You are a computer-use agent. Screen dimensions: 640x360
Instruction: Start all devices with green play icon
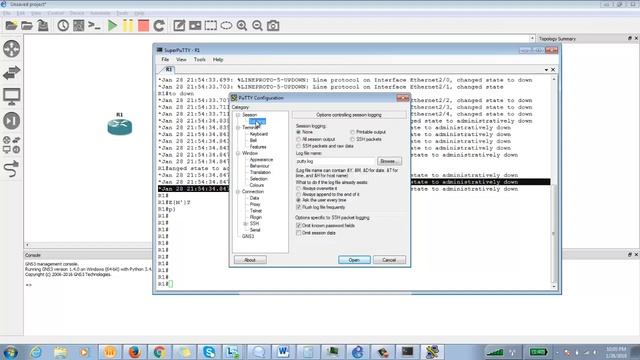click(112, 26)
